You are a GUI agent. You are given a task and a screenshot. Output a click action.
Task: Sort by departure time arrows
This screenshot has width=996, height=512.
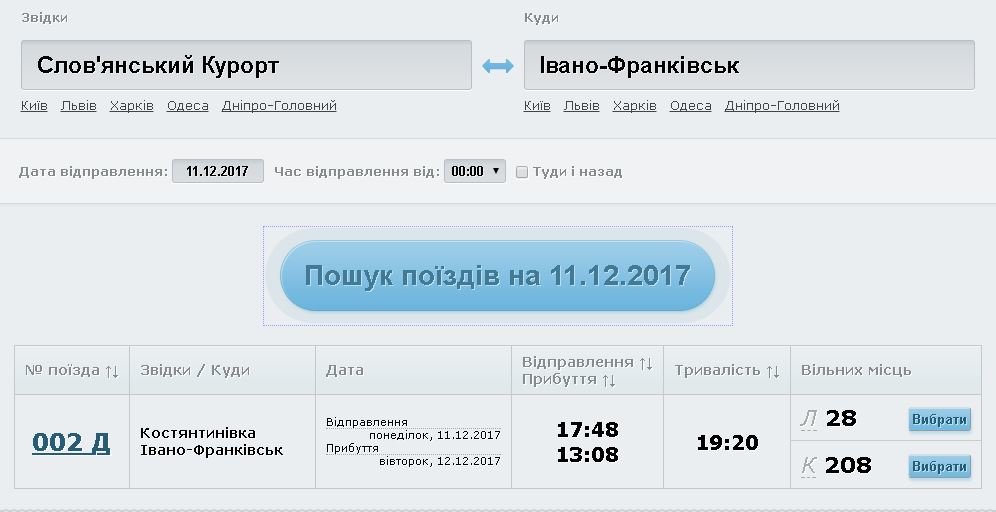click(645, 363)
